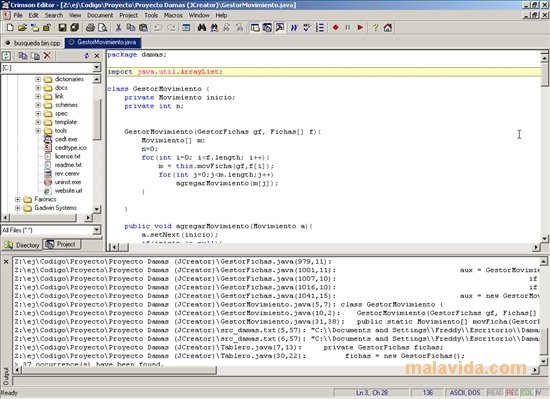Create a new document with New icon
550x399 pixels.
[10, 27]
